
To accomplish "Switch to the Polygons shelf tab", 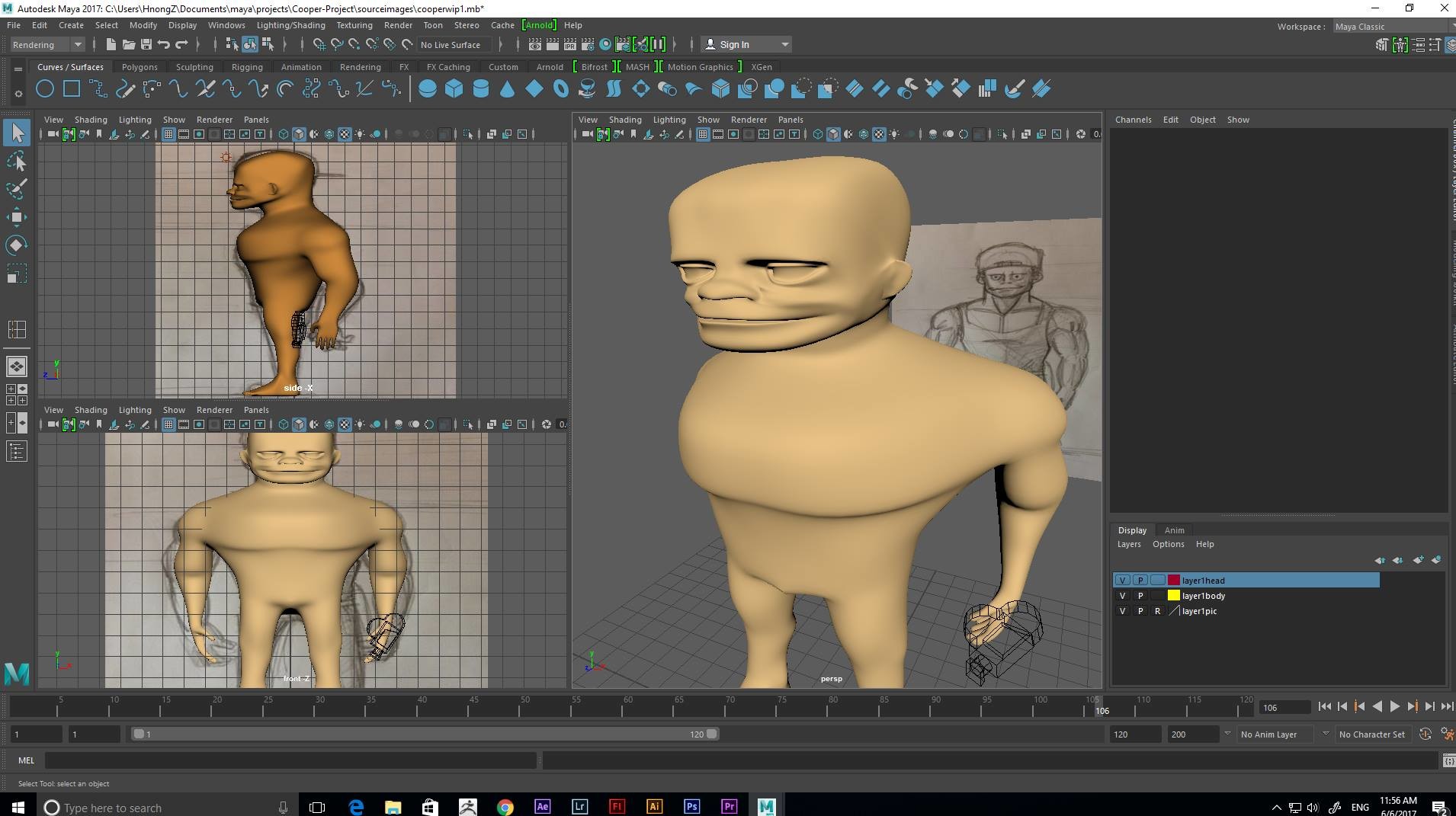I will pyautogui.click(x=140, y=67).
